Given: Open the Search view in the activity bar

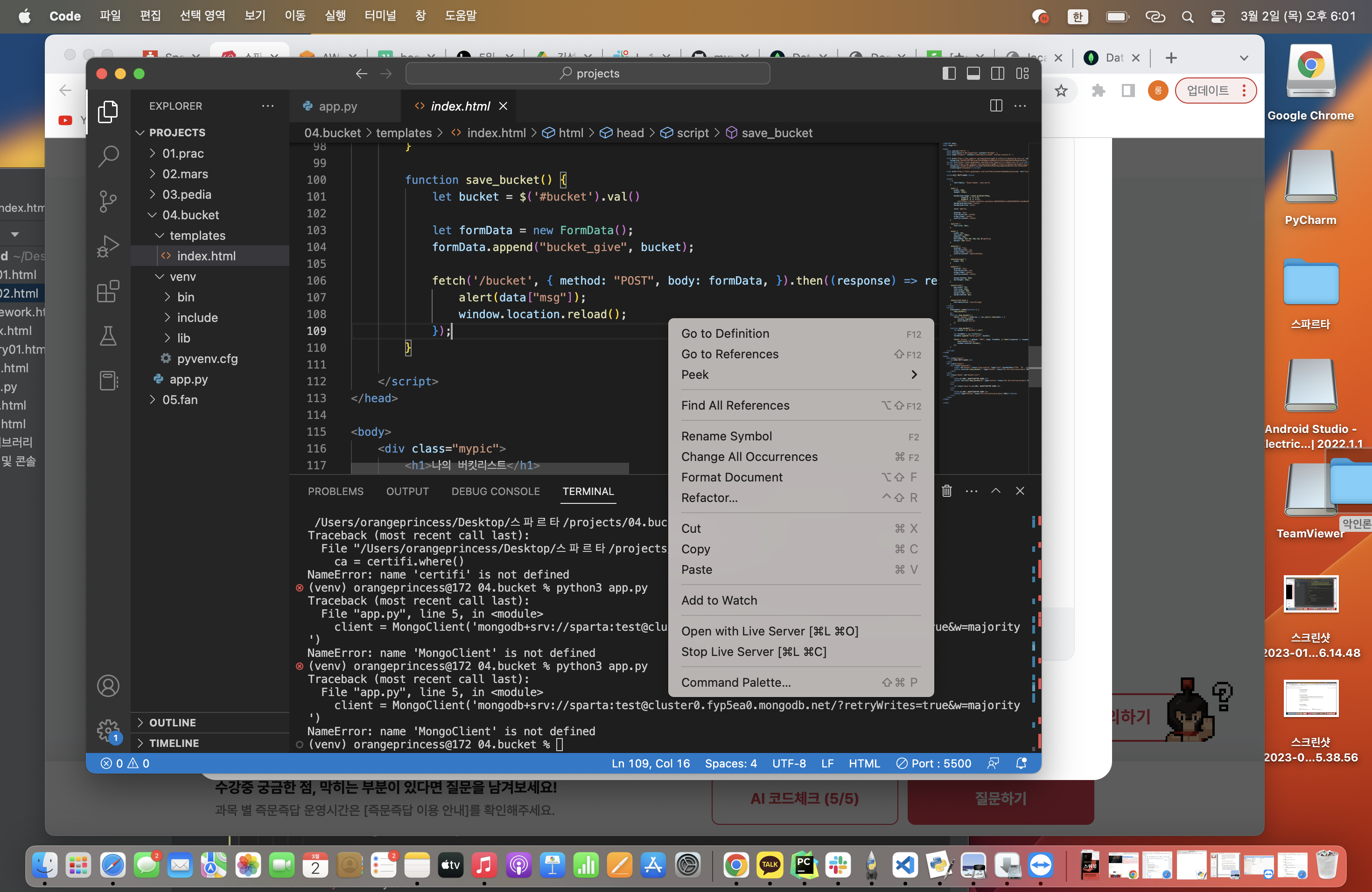Looking at the screenshot, I should point(108,155).
